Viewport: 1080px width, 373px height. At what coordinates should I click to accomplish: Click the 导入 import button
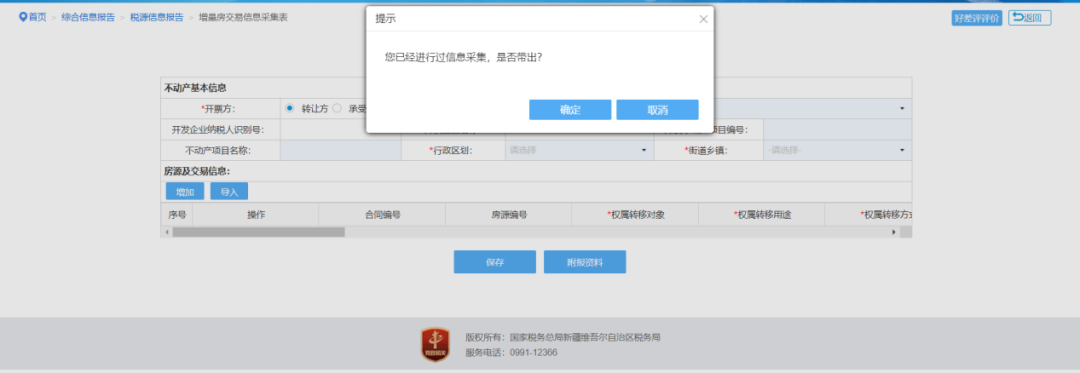point(229,191)
